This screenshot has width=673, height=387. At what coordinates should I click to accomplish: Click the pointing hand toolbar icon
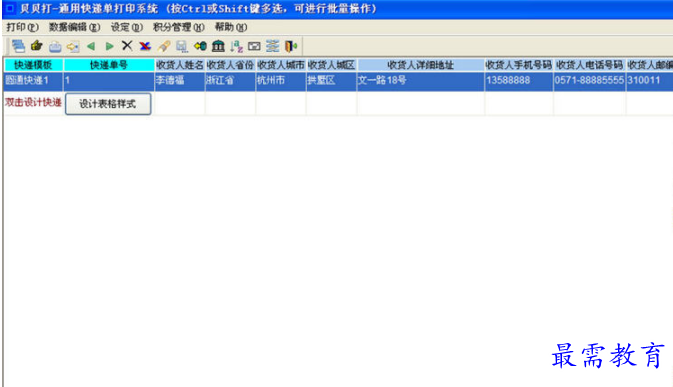(x=36, y=45)
